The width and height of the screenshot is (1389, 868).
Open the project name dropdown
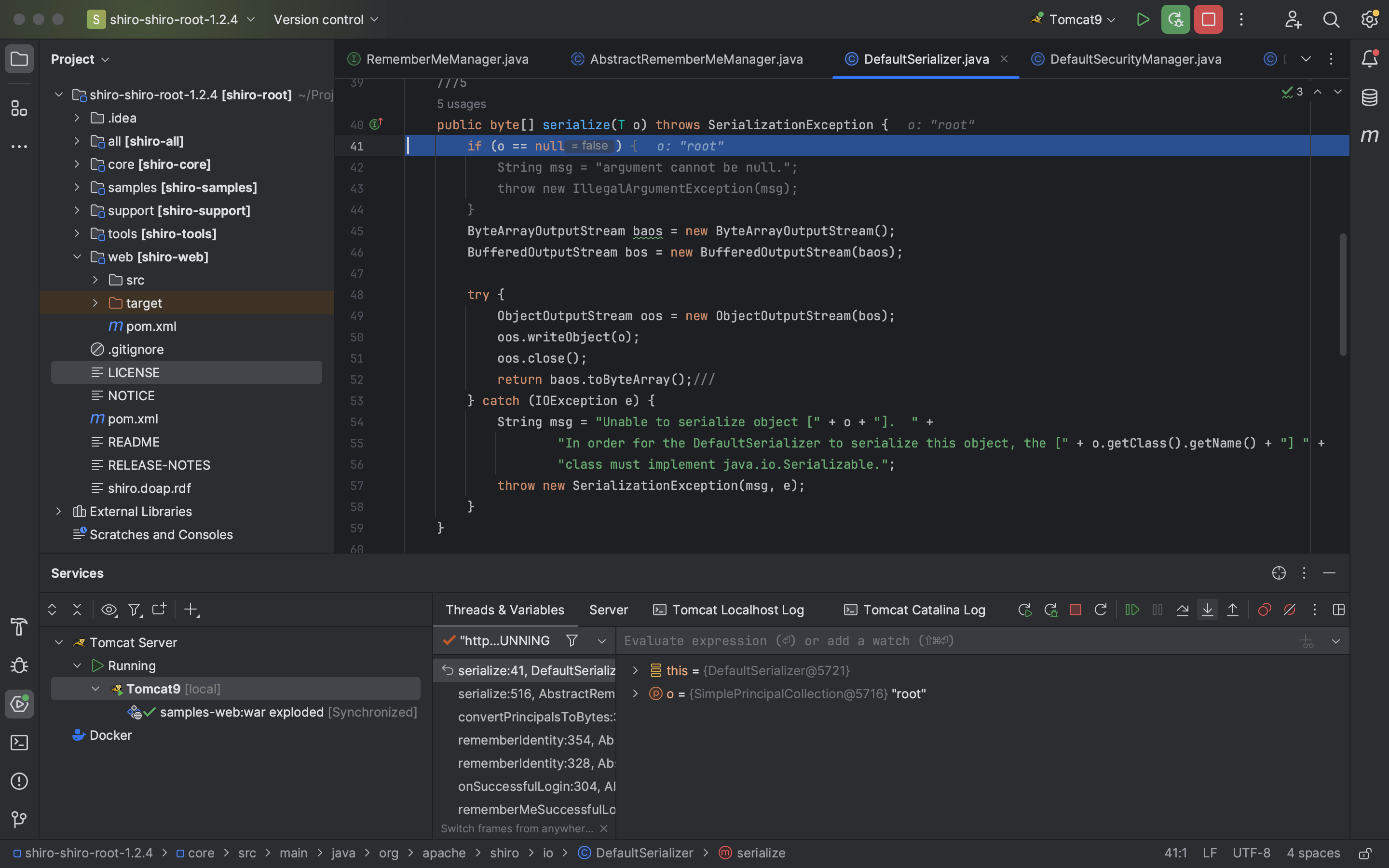coord(171,19)
